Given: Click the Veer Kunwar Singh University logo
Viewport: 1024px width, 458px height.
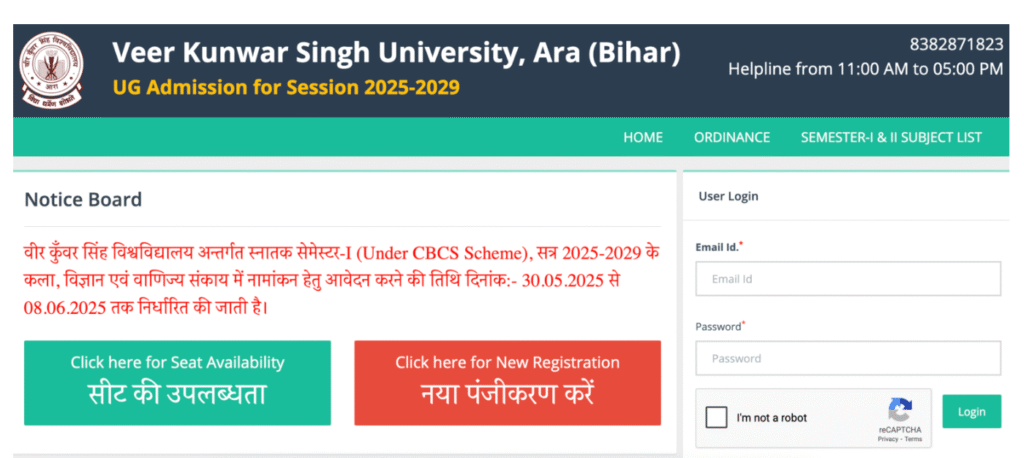Looking at the screenshot, I should pyautogui.click(x=51, y=70).
